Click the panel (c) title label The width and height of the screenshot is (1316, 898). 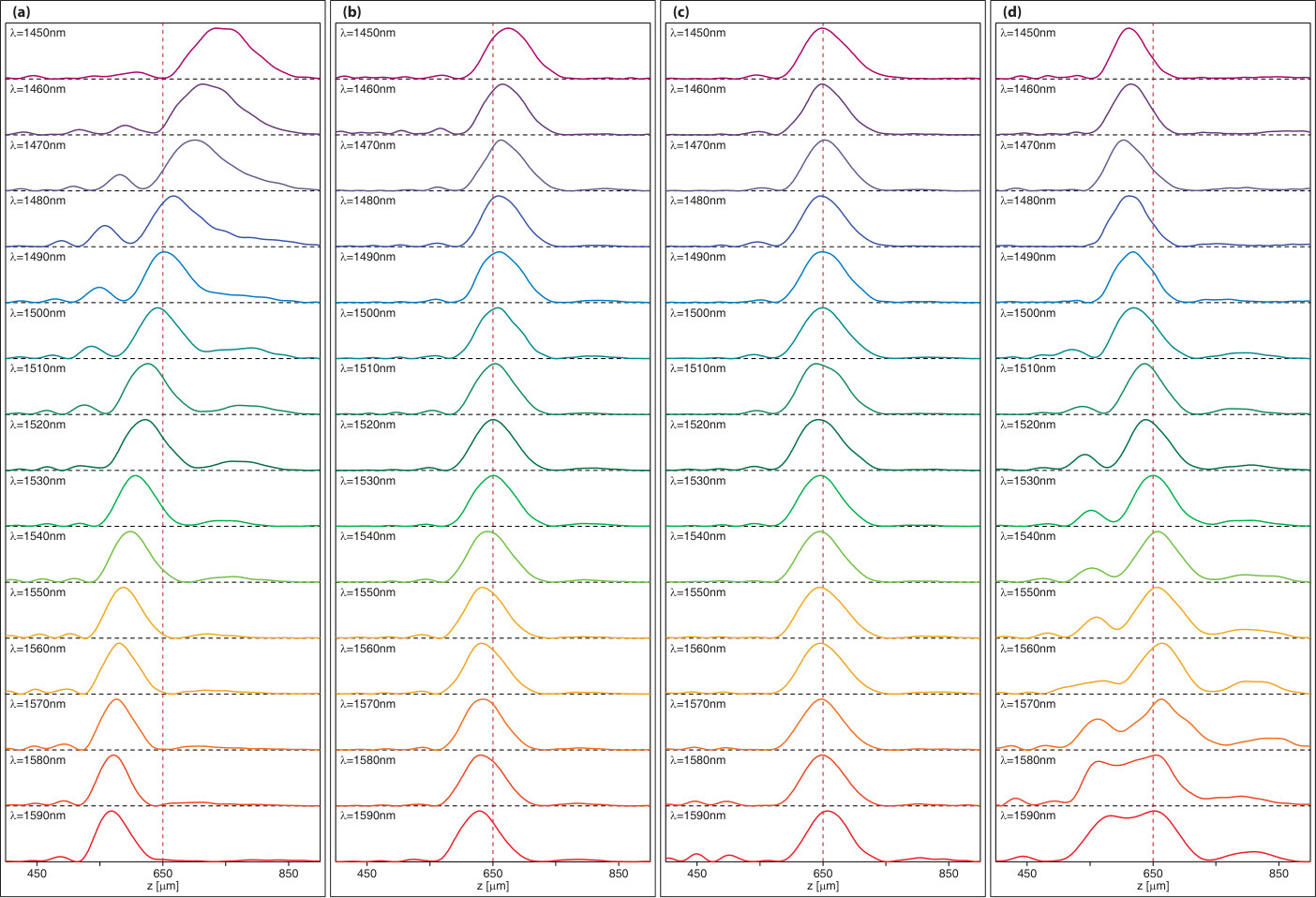pos(680,12)
